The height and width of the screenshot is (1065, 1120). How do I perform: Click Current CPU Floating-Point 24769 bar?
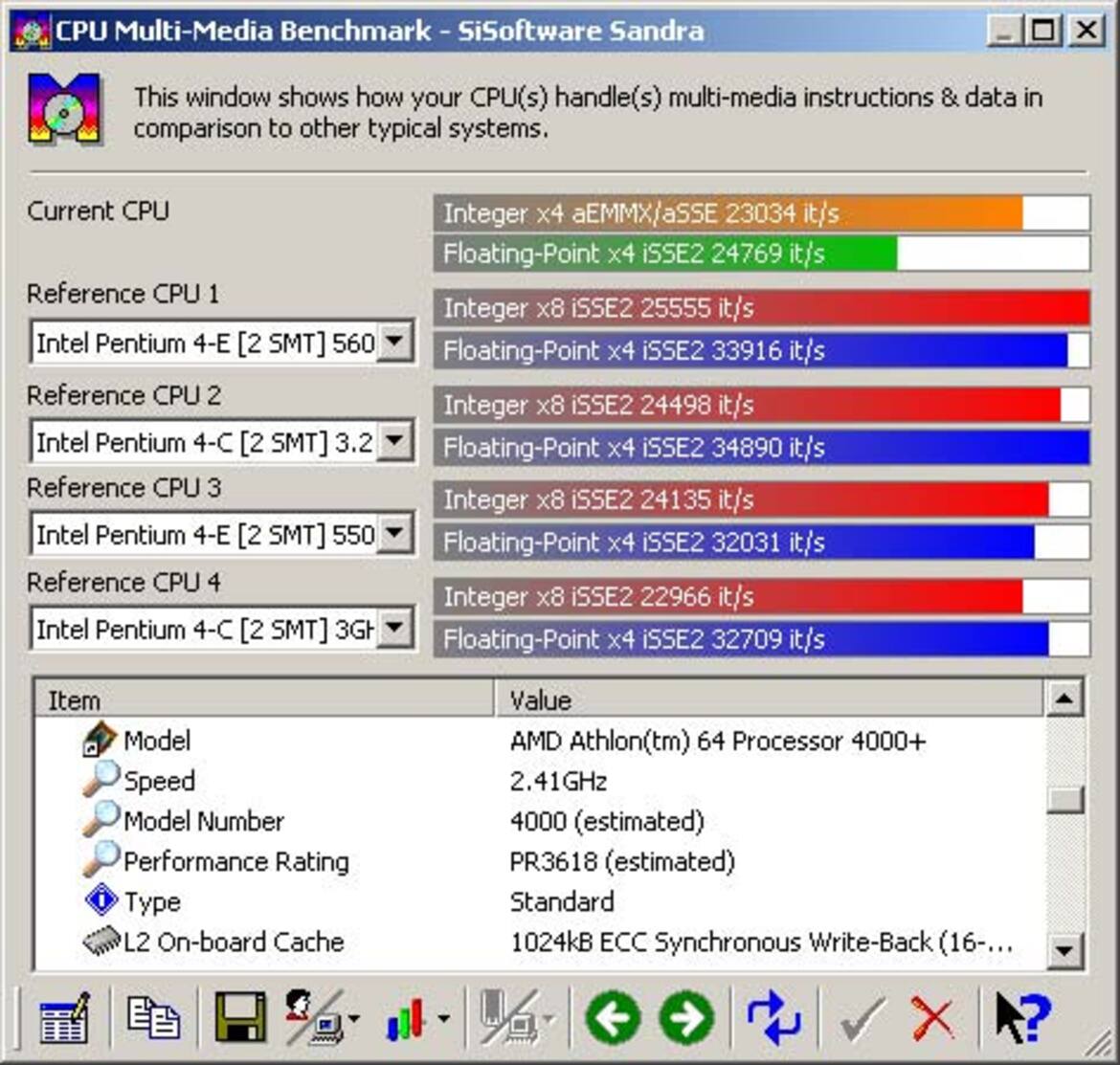[x=761, y=254]
